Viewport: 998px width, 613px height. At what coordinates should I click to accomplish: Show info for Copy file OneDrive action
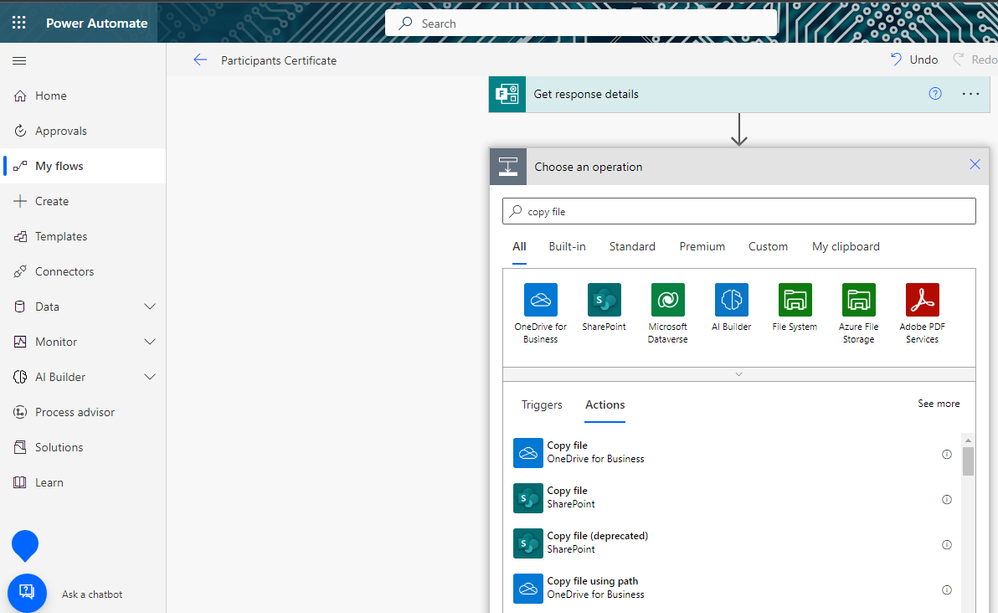pyautogui.click(x=946, y=454)
